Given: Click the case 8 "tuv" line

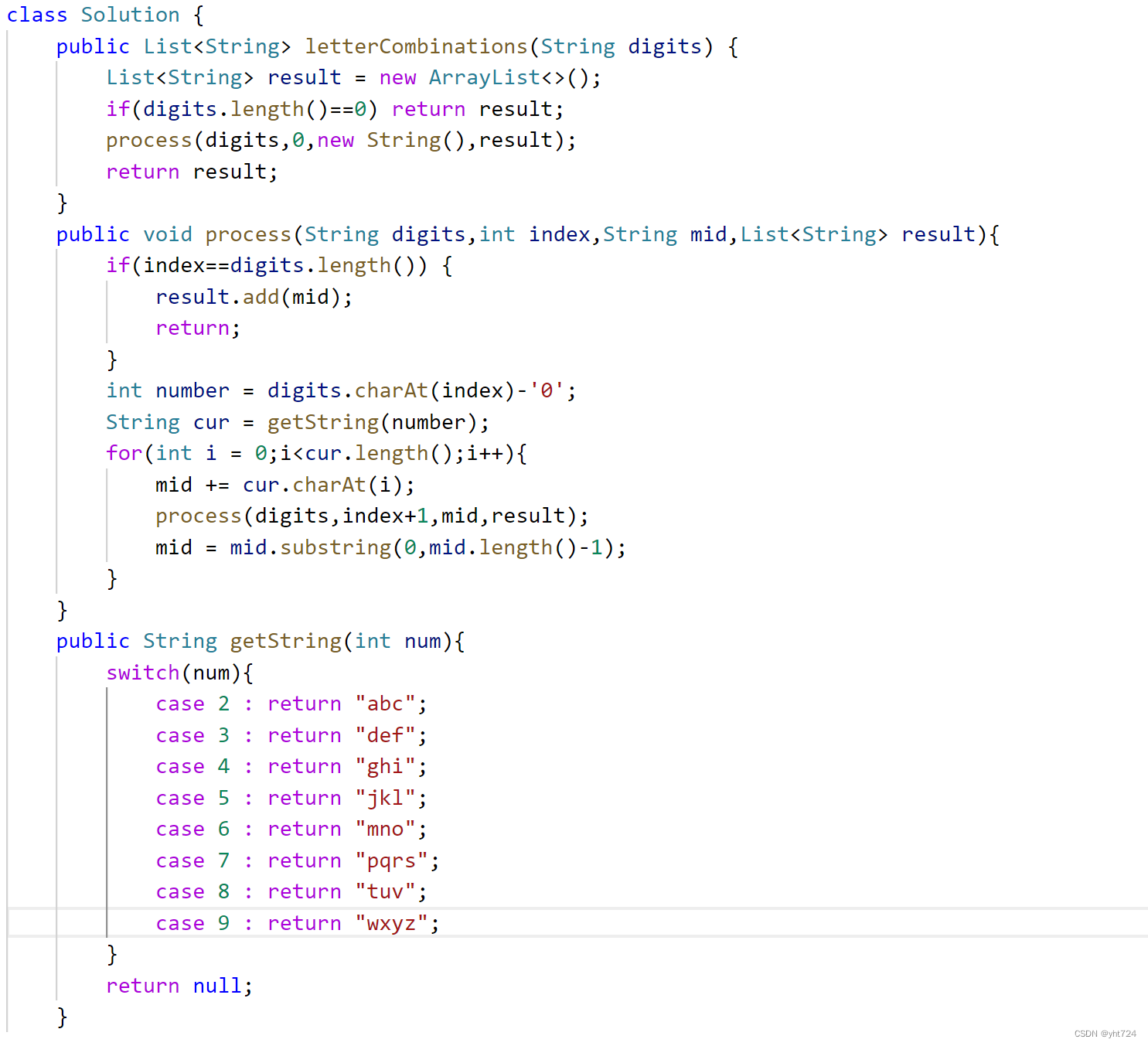Looking at the screenshot, I should click(291, 891).
